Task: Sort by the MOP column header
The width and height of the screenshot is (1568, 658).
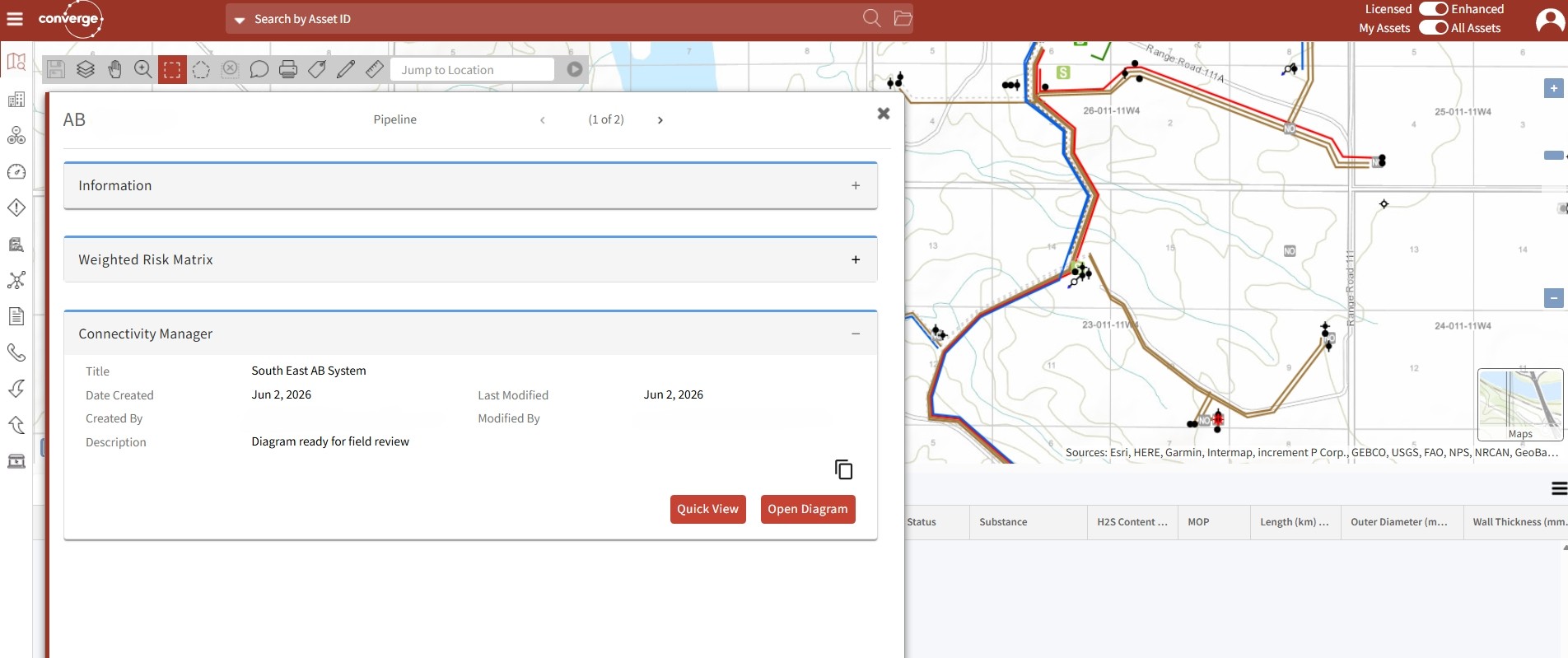Action: [x=1214, y=522]
